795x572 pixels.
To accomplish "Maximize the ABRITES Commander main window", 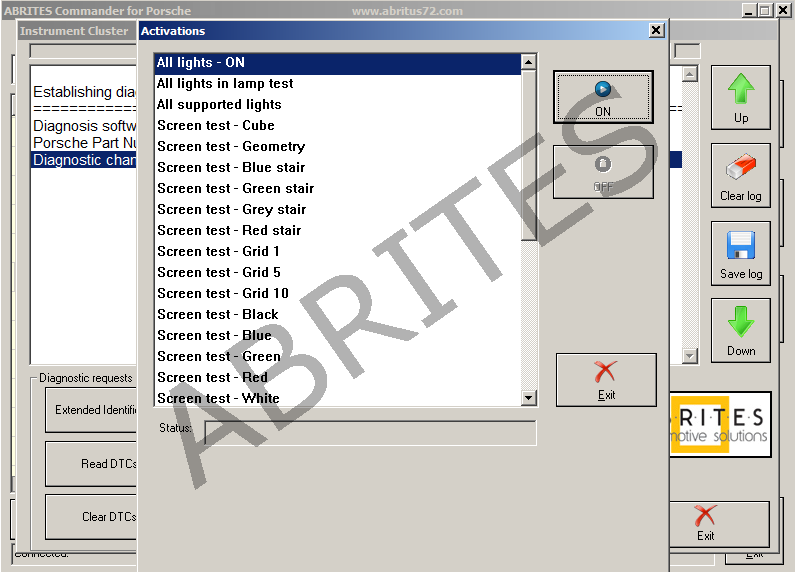I will coord(765,10).
